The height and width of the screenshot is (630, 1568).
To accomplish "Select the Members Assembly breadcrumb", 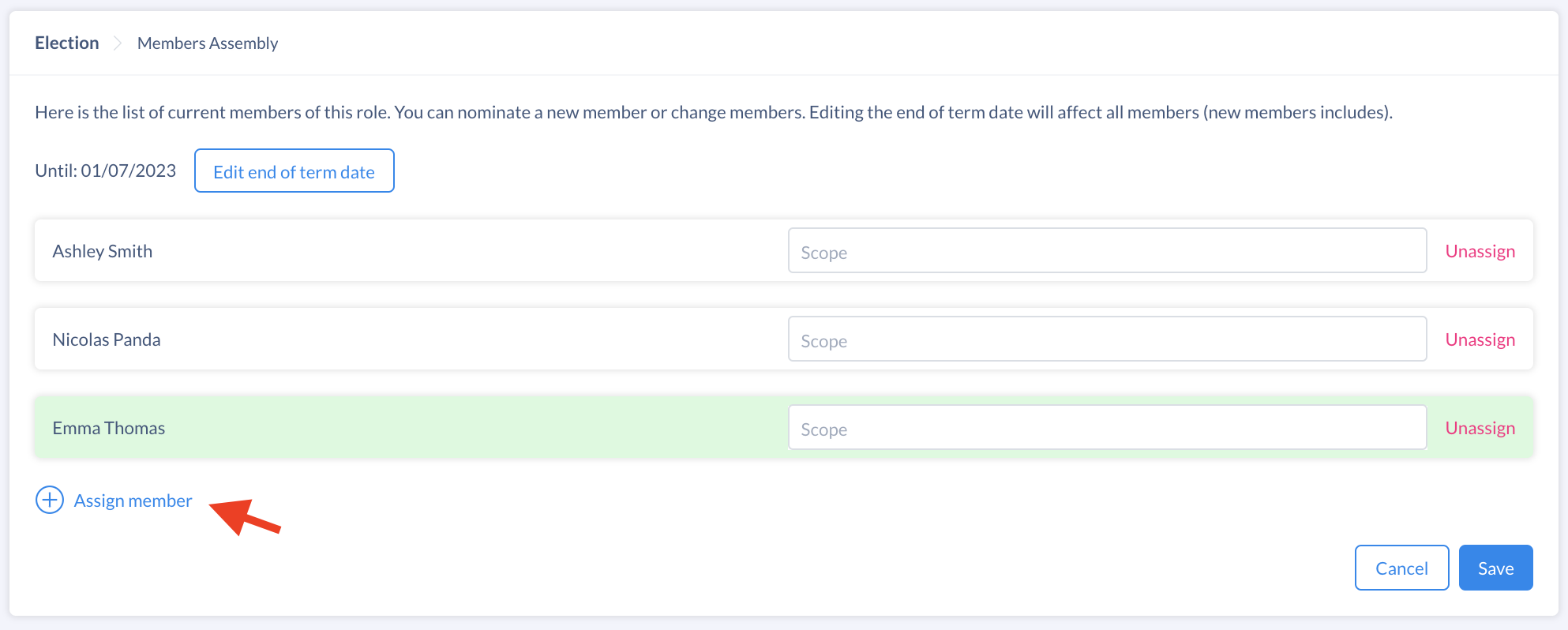I will [x=208, y=43].
